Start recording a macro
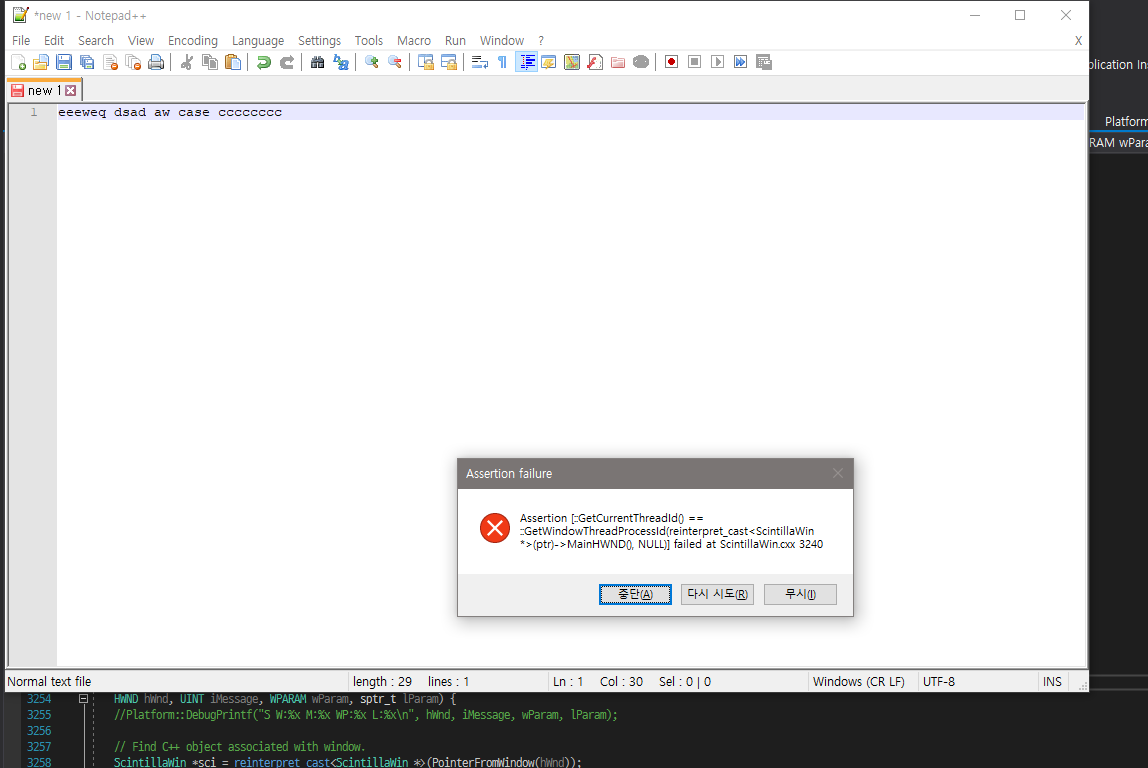Image resolution: width=1148 pixels, height=768 pixels. pyautogui.click(x=671, y=62)
